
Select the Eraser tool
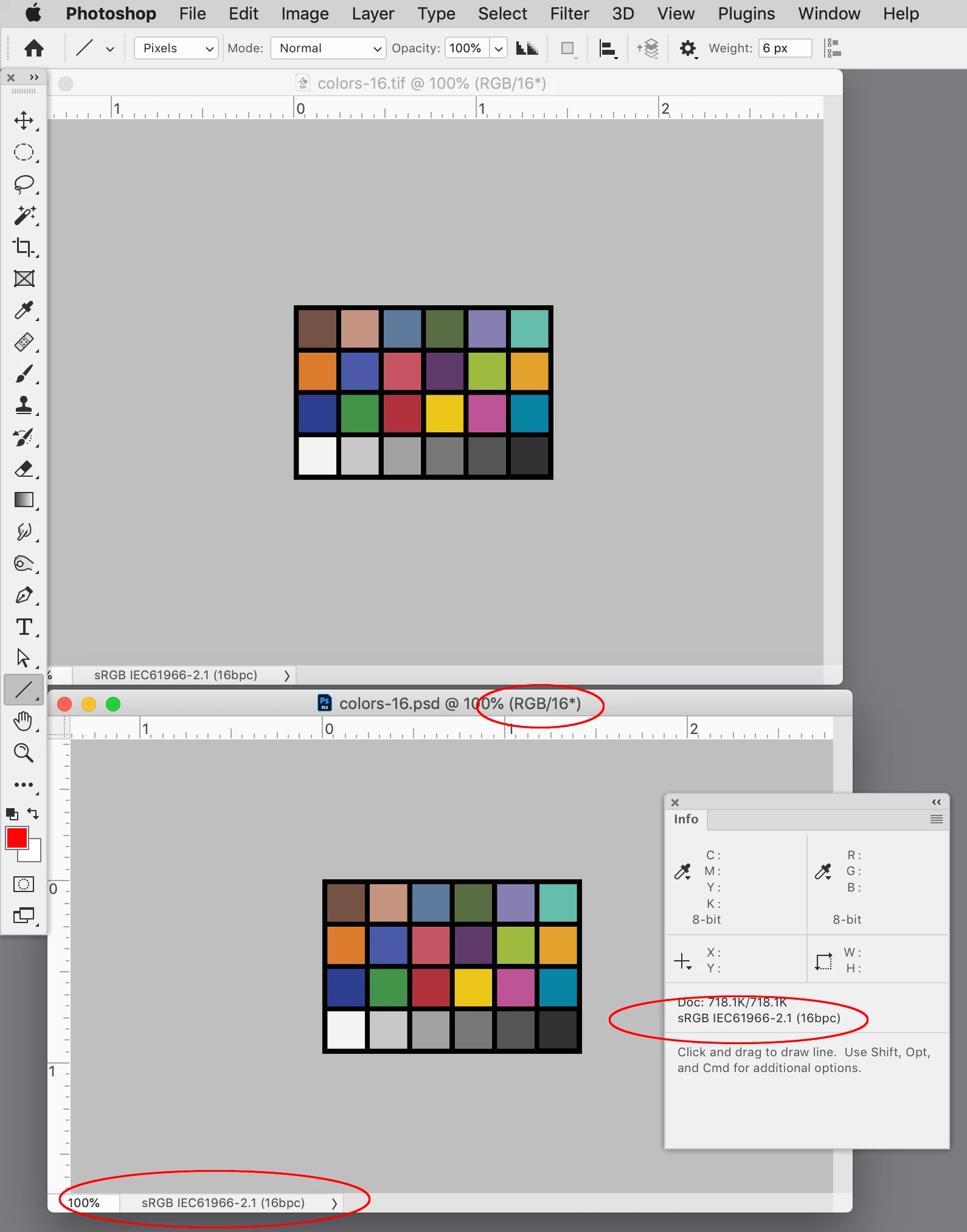24,468
